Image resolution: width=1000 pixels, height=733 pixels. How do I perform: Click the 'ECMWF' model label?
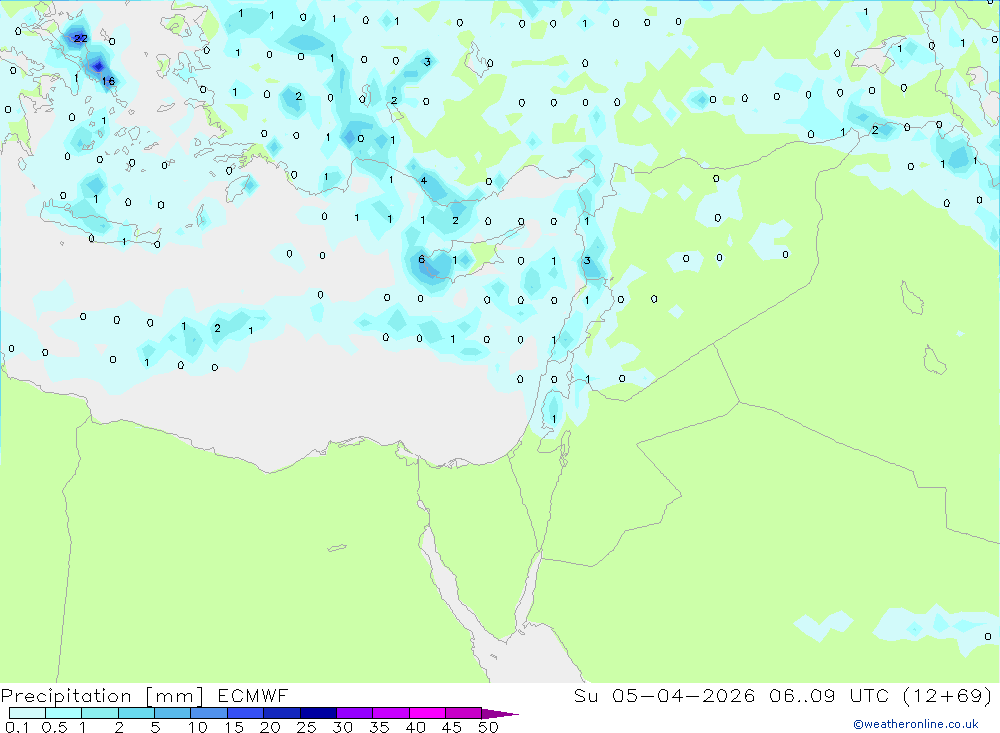(253, 695)
